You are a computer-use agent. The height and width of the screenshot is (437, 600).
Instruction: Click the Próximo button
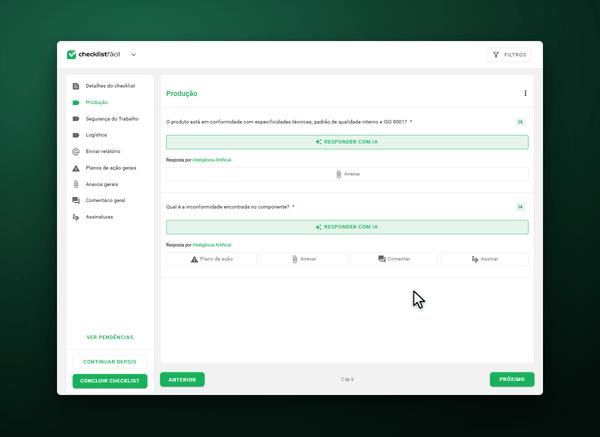512,379
